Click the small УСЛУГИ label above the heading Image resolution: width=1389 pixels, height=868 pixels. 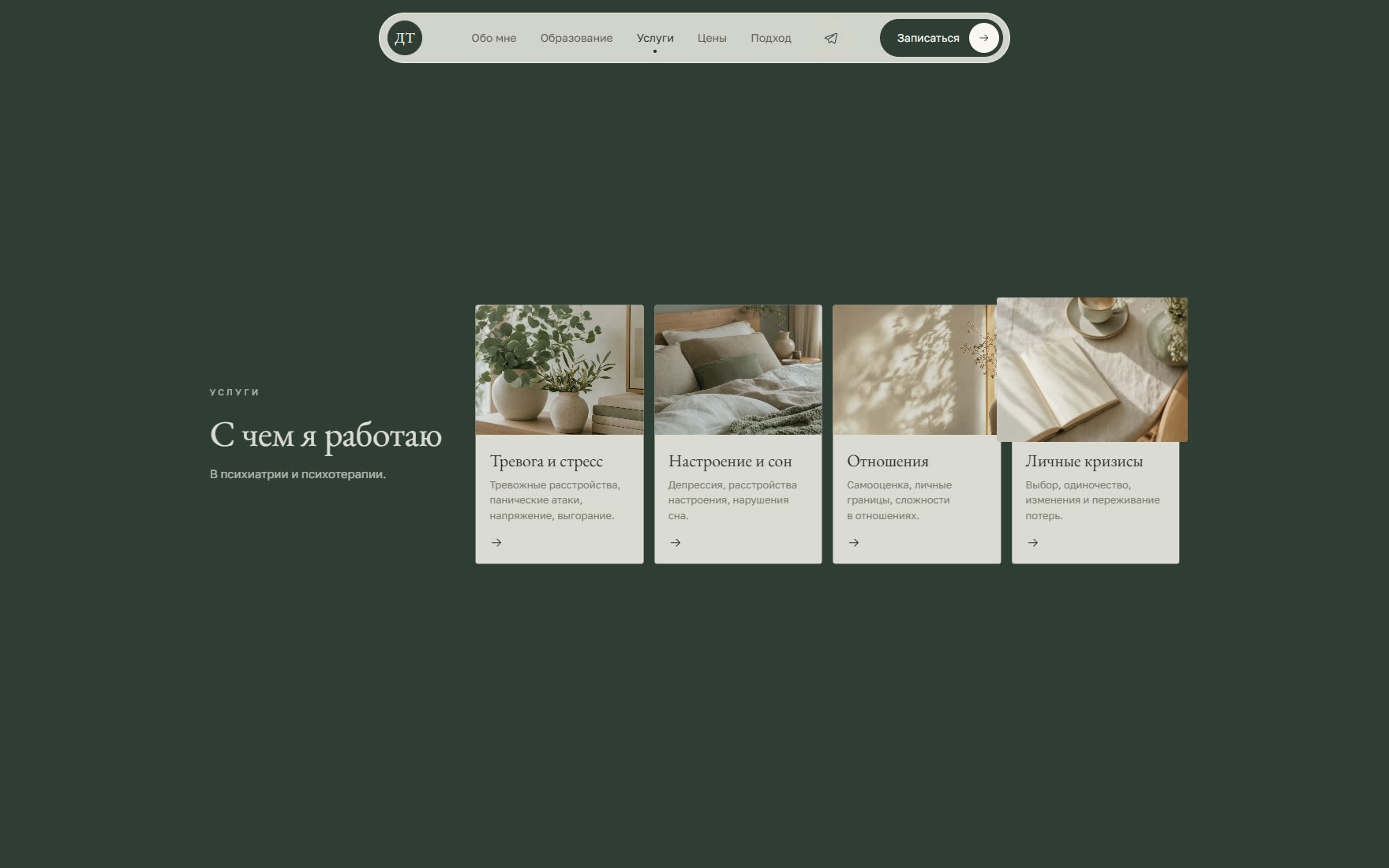(x=234, y=392)
